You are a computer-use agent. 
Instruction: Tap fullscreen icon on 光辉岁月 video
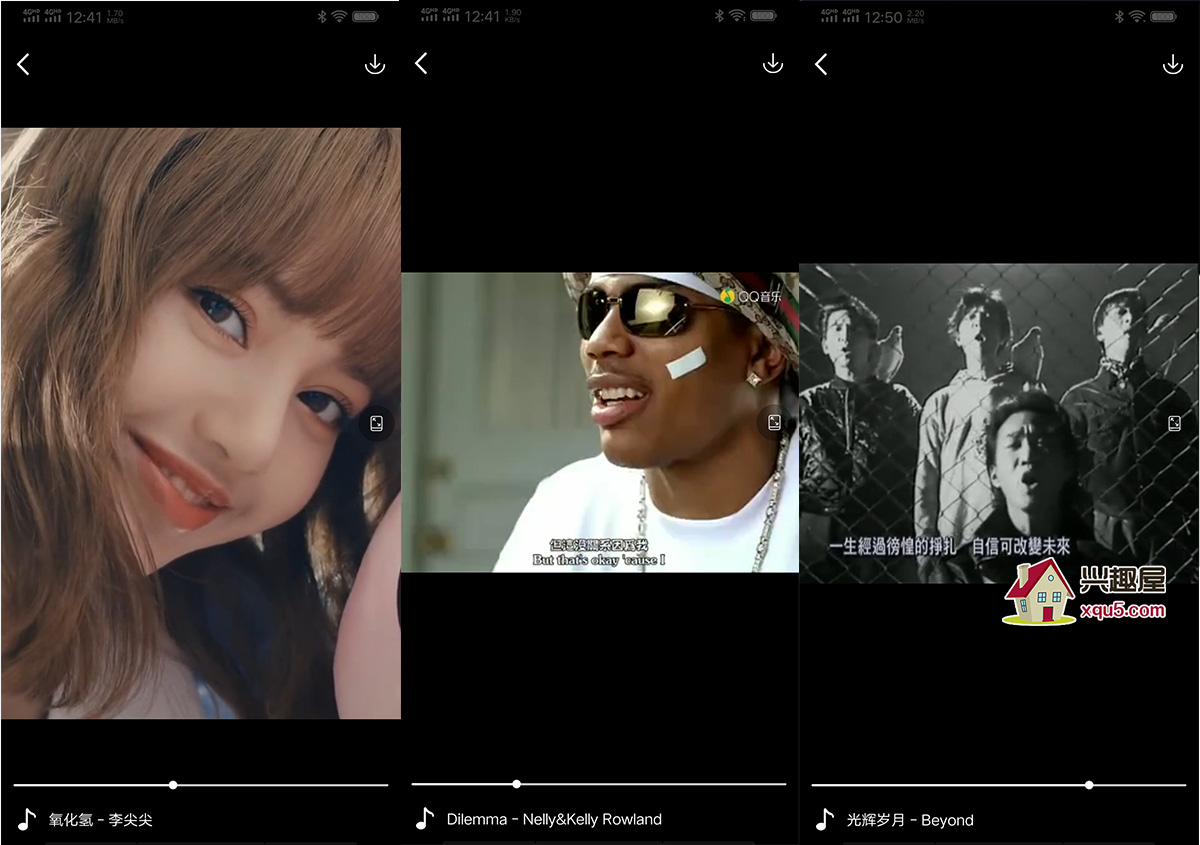1175,423
